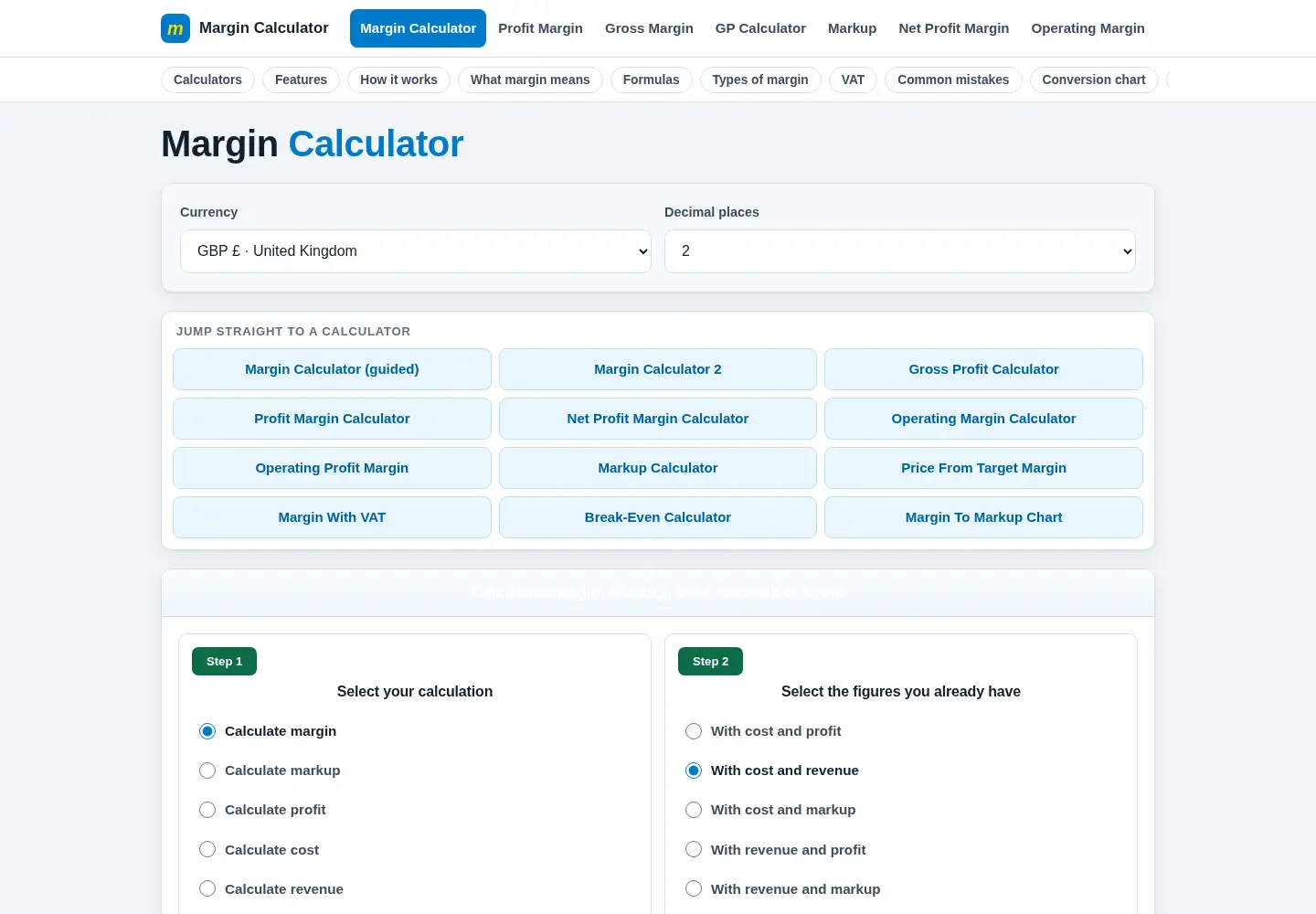
Task: Click the Margin Calculator logo icon
Action: click(175, 28)
